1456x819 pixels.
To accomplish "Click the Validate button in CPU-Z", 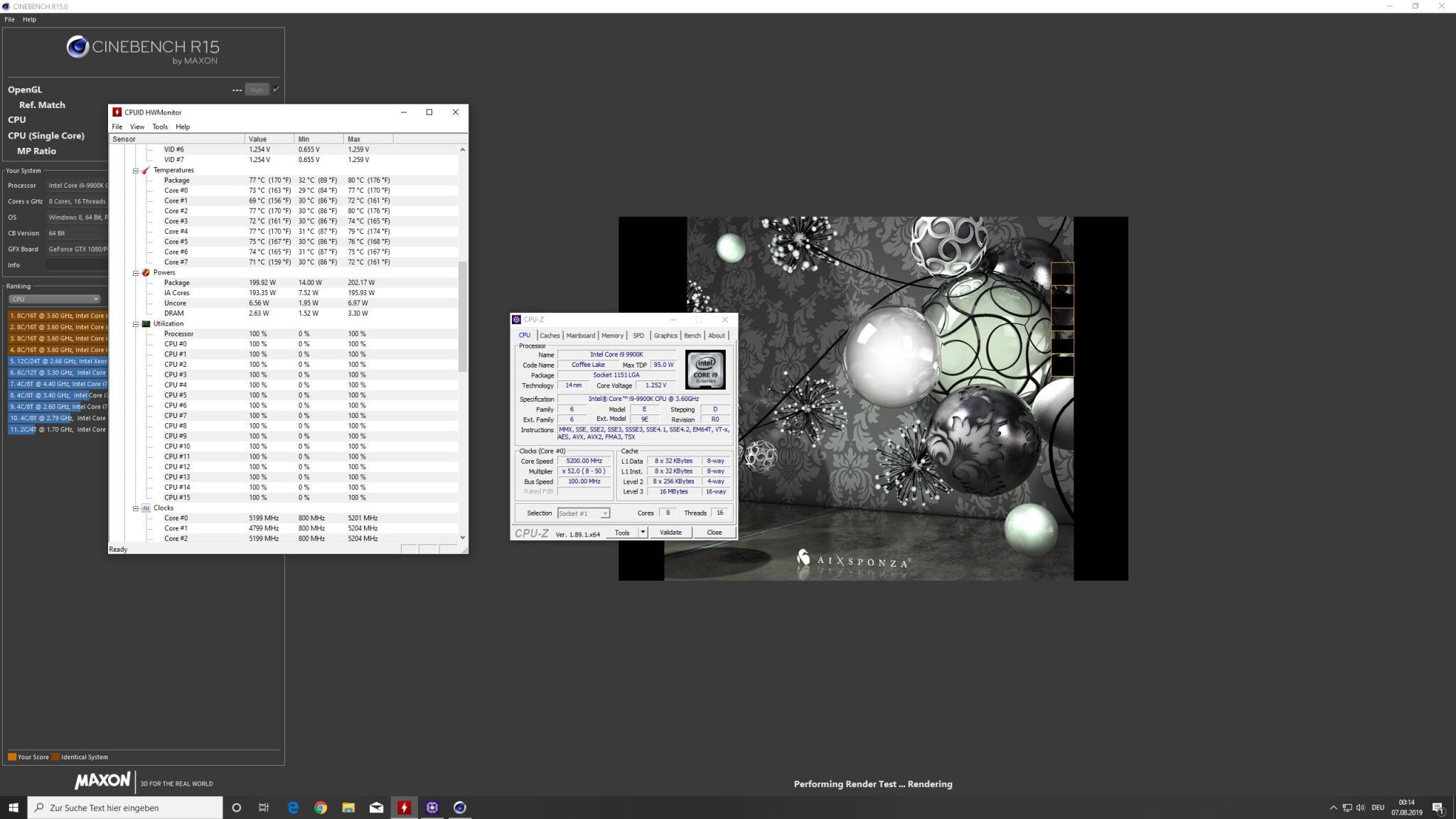I will (x=670, y=532).
